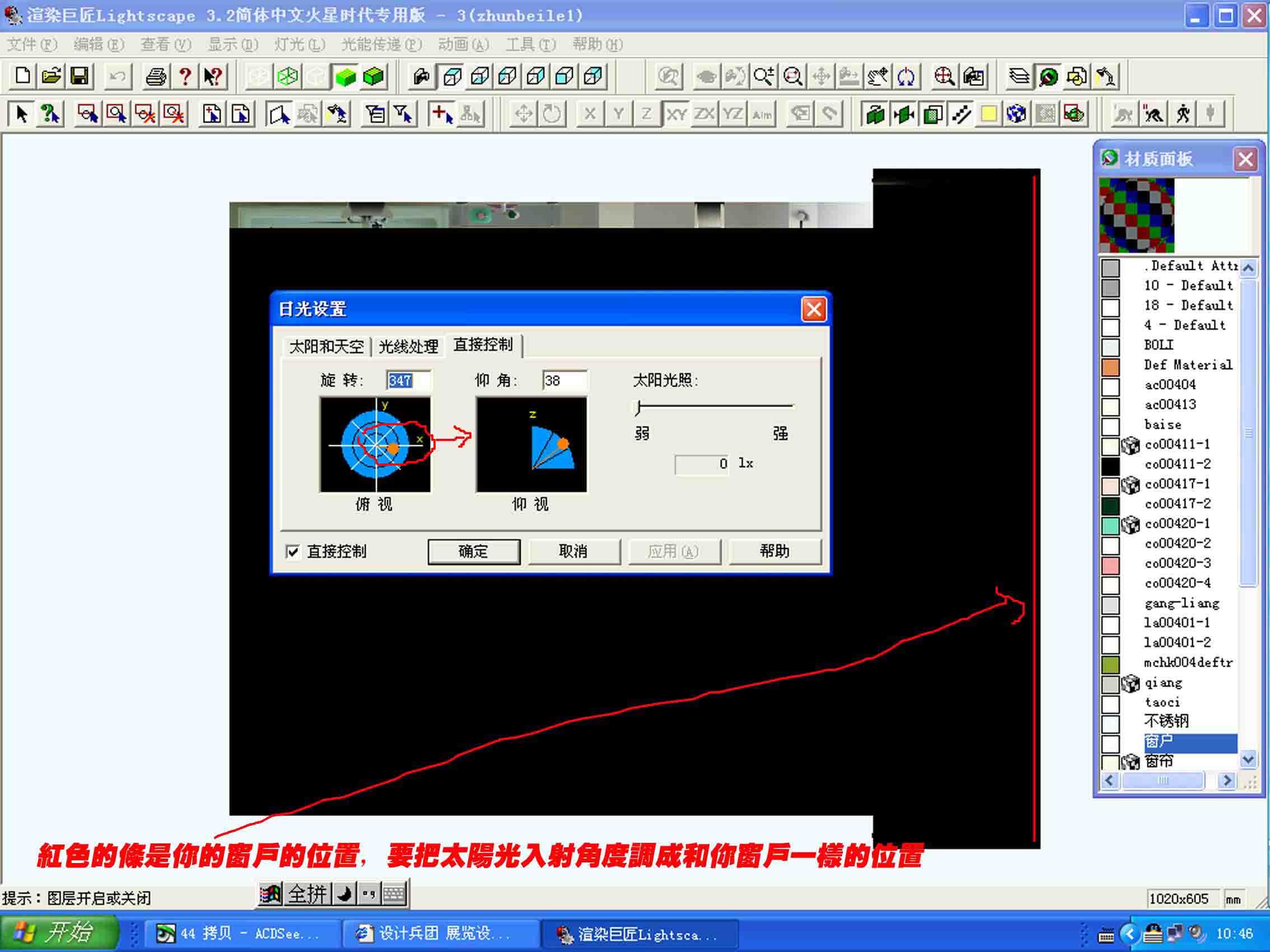Screen dimensions: 1270x952
Task: Click the 旋转 rotation input field
Action: (408, 381)
